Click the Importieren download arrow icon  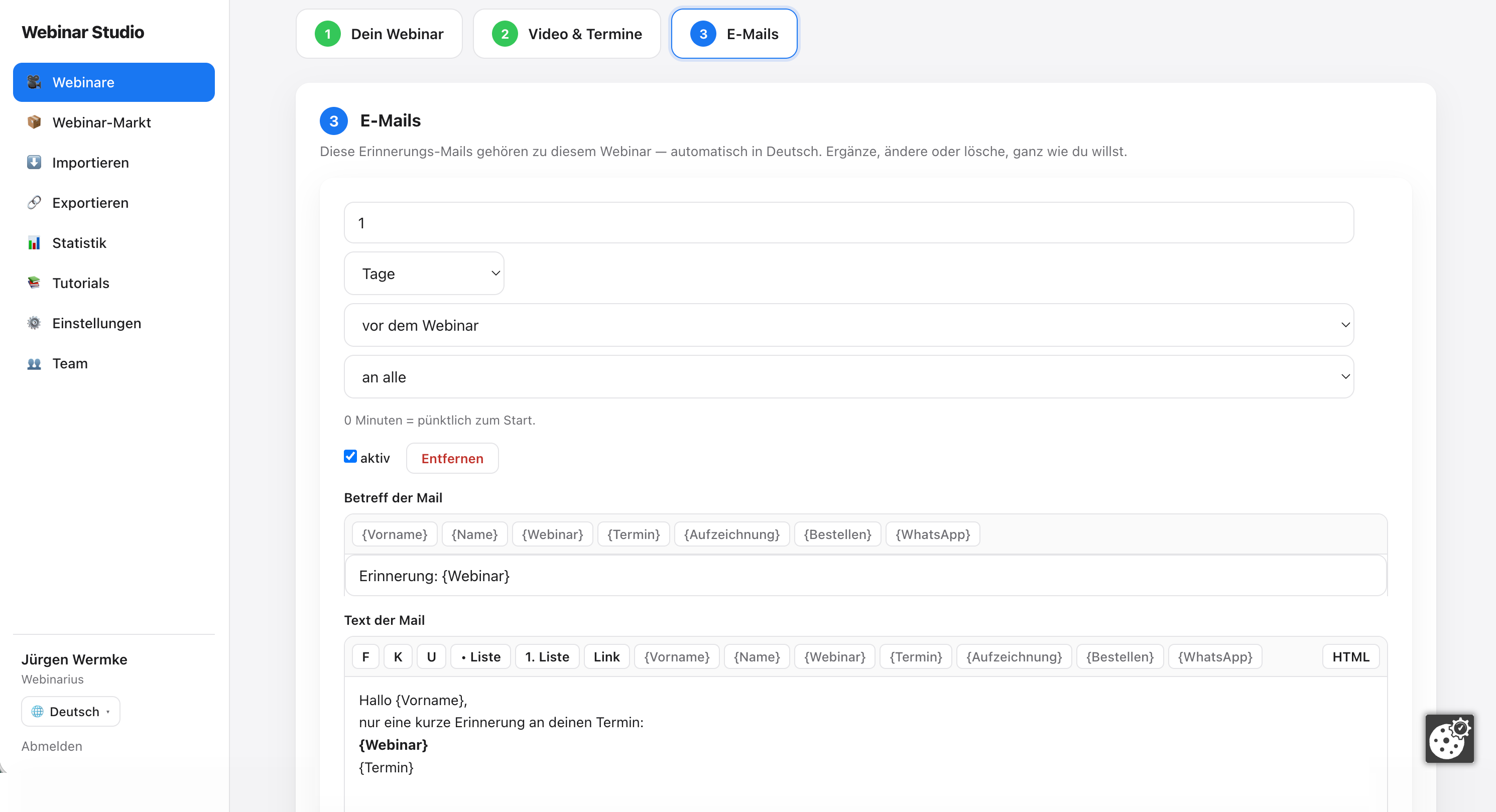pos(34,162)
